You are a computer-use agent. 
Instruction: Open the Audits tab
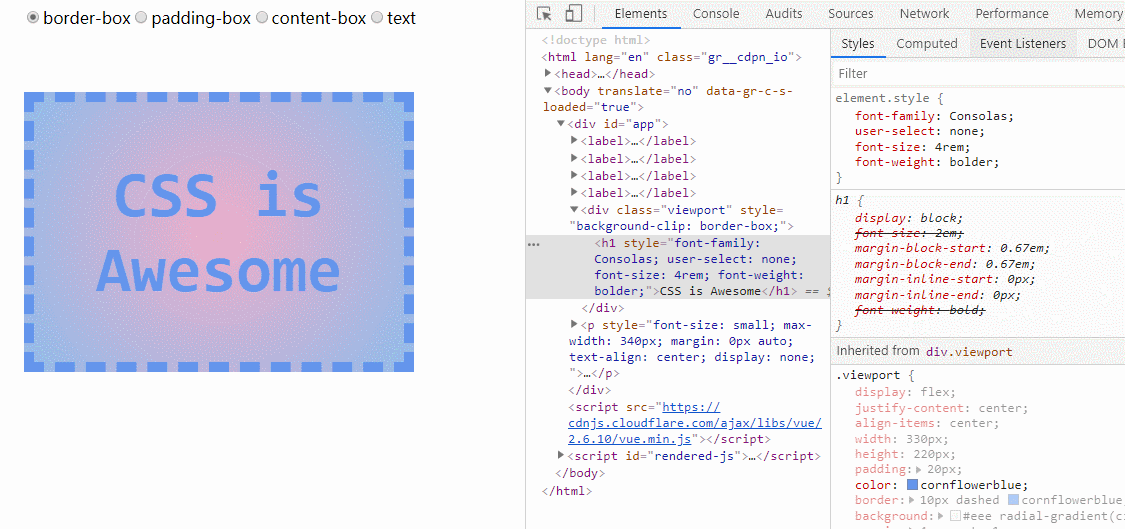point(783,14)
